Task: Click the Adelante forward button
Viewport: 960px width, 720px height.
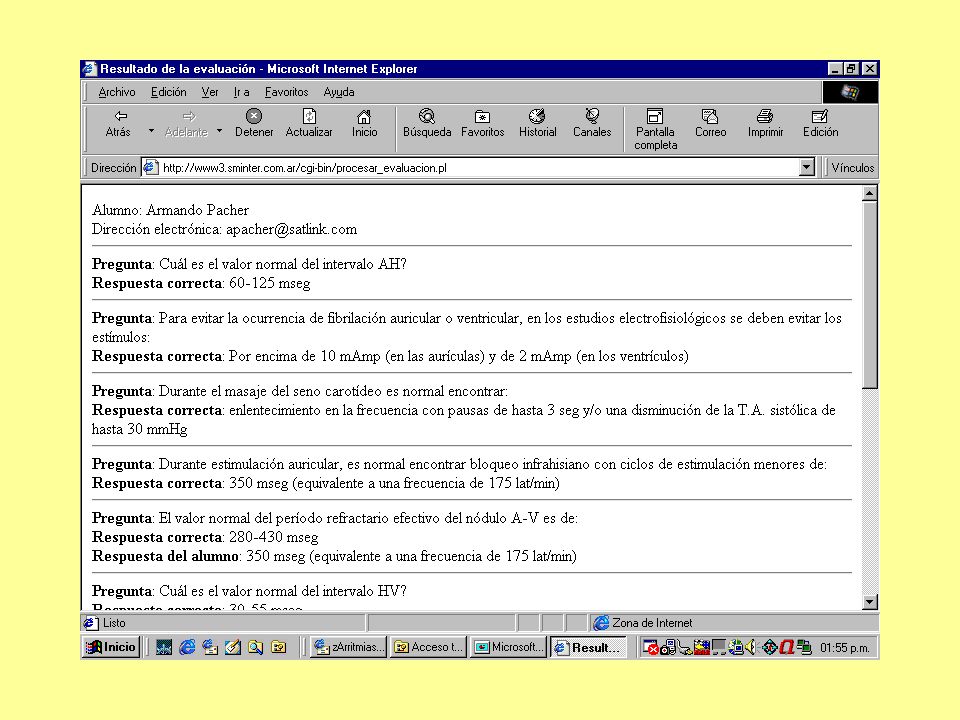Action: coord(187,124)
